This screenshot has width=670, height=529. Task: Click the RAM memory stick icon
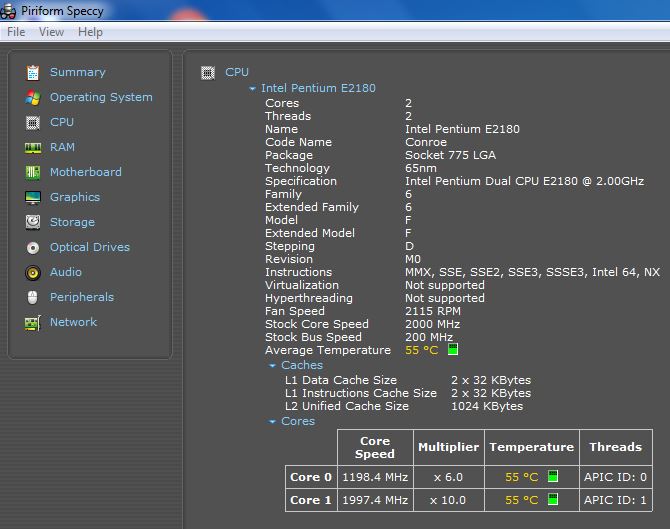(32, 148)
